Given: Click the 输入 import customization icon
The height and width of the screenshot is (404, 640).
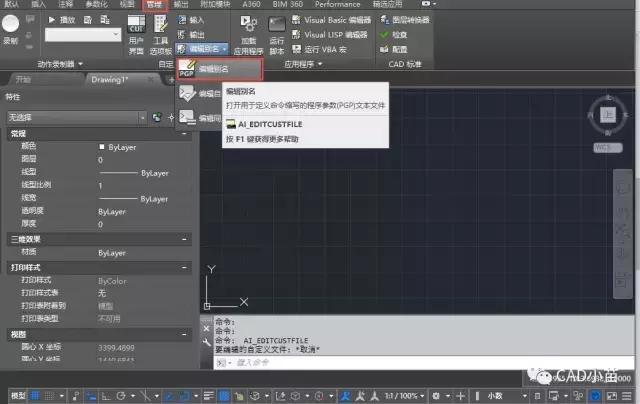Looking at the screenshot, I should point(182,20).
